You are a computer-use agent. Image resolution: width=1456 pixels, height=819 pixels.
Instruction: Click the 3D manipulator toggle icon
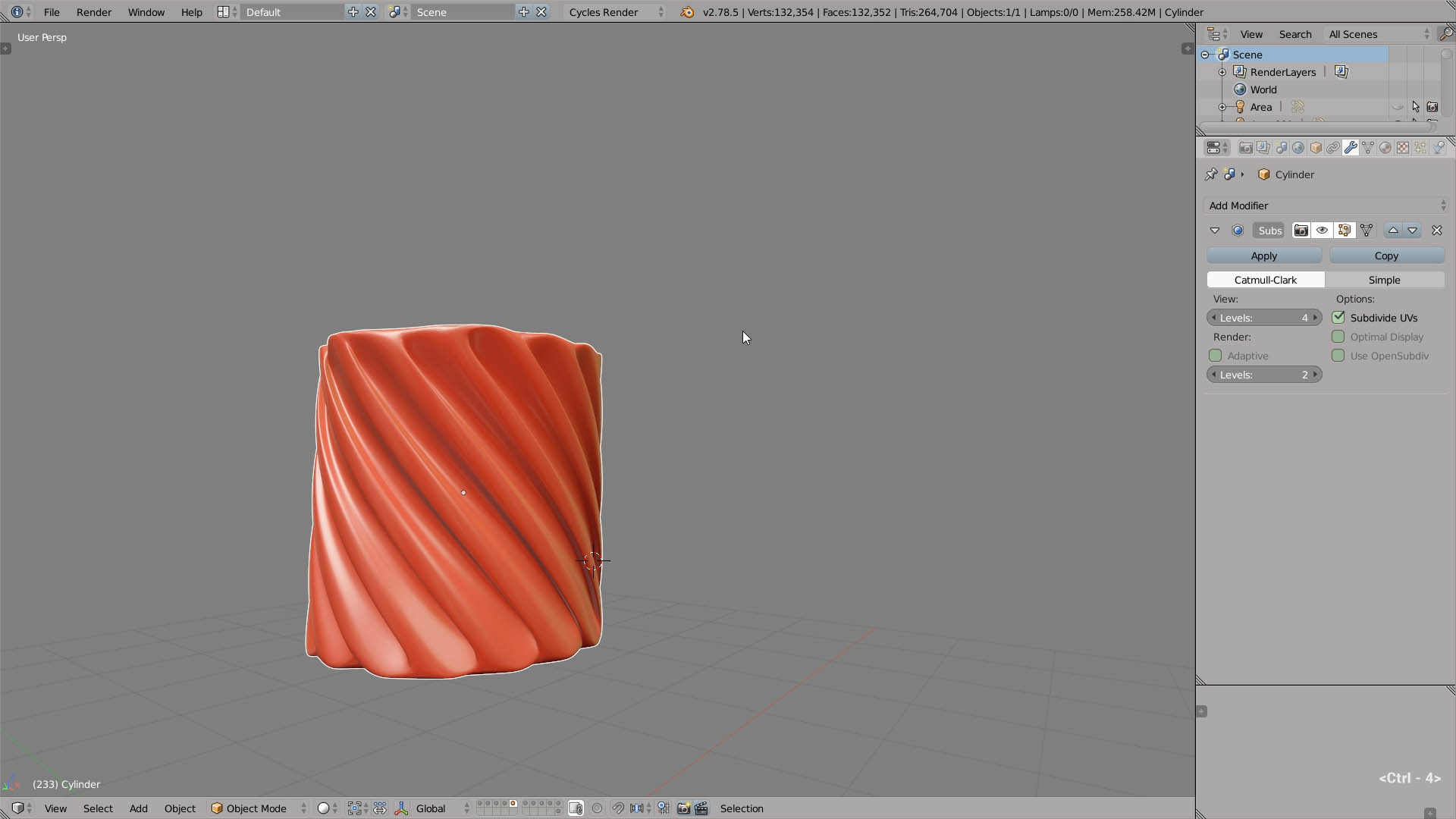pyautogui.click(x=401, y=808)
